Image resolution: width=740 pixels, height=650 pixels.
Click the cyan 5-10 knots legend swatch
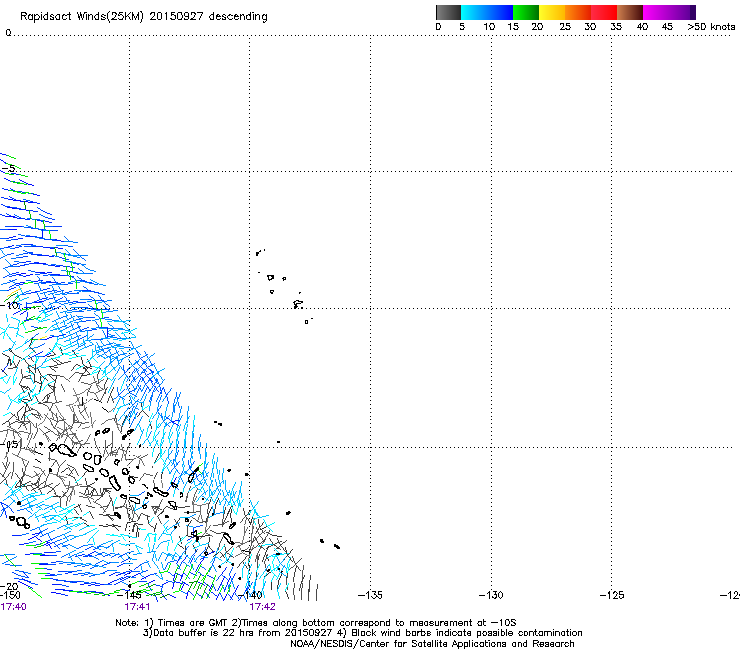tap(474, 12)
